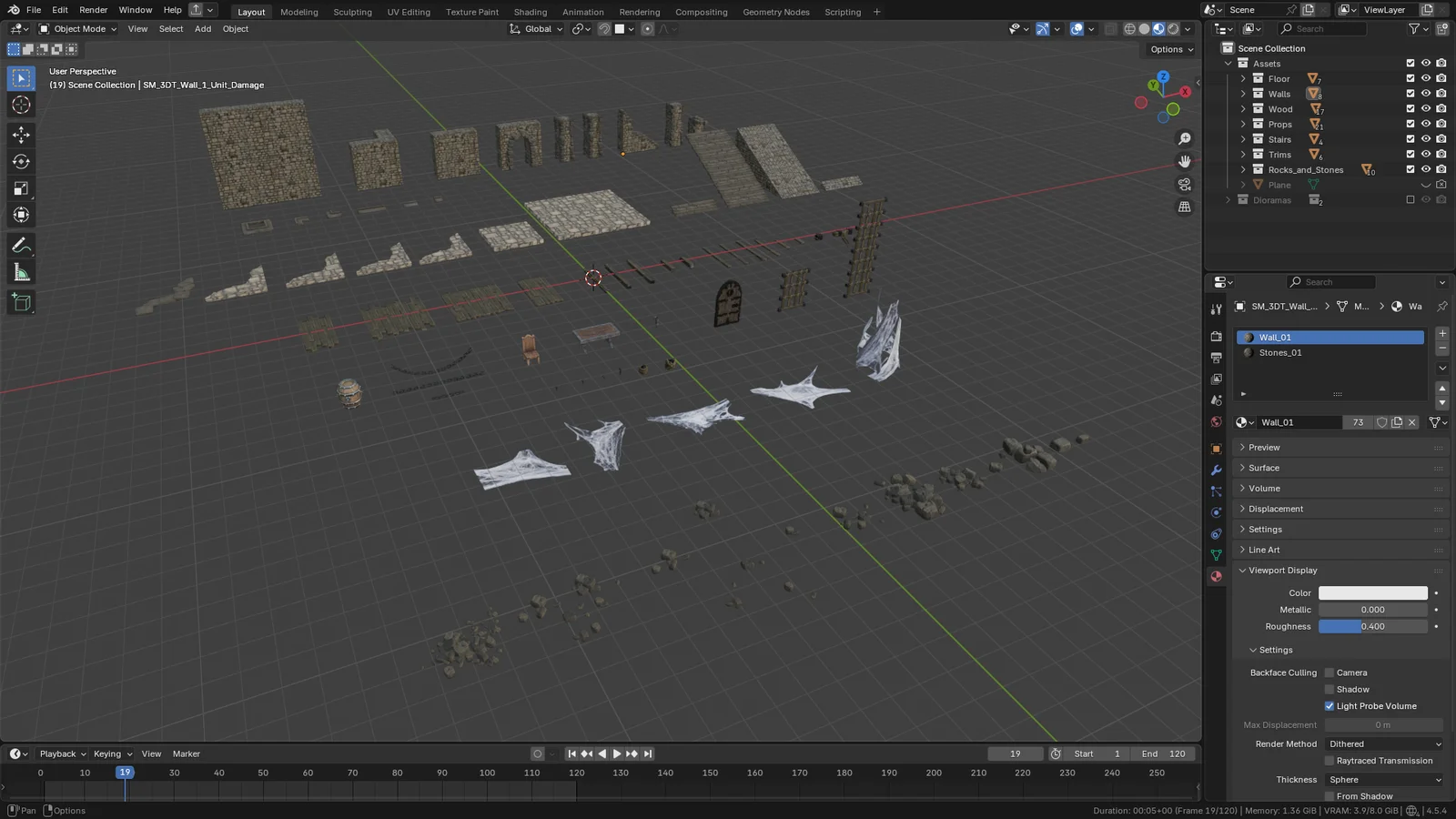The width and height of the screenshot is (1456, 819).
Task: Select the Rotate tool
Action: 21,161
